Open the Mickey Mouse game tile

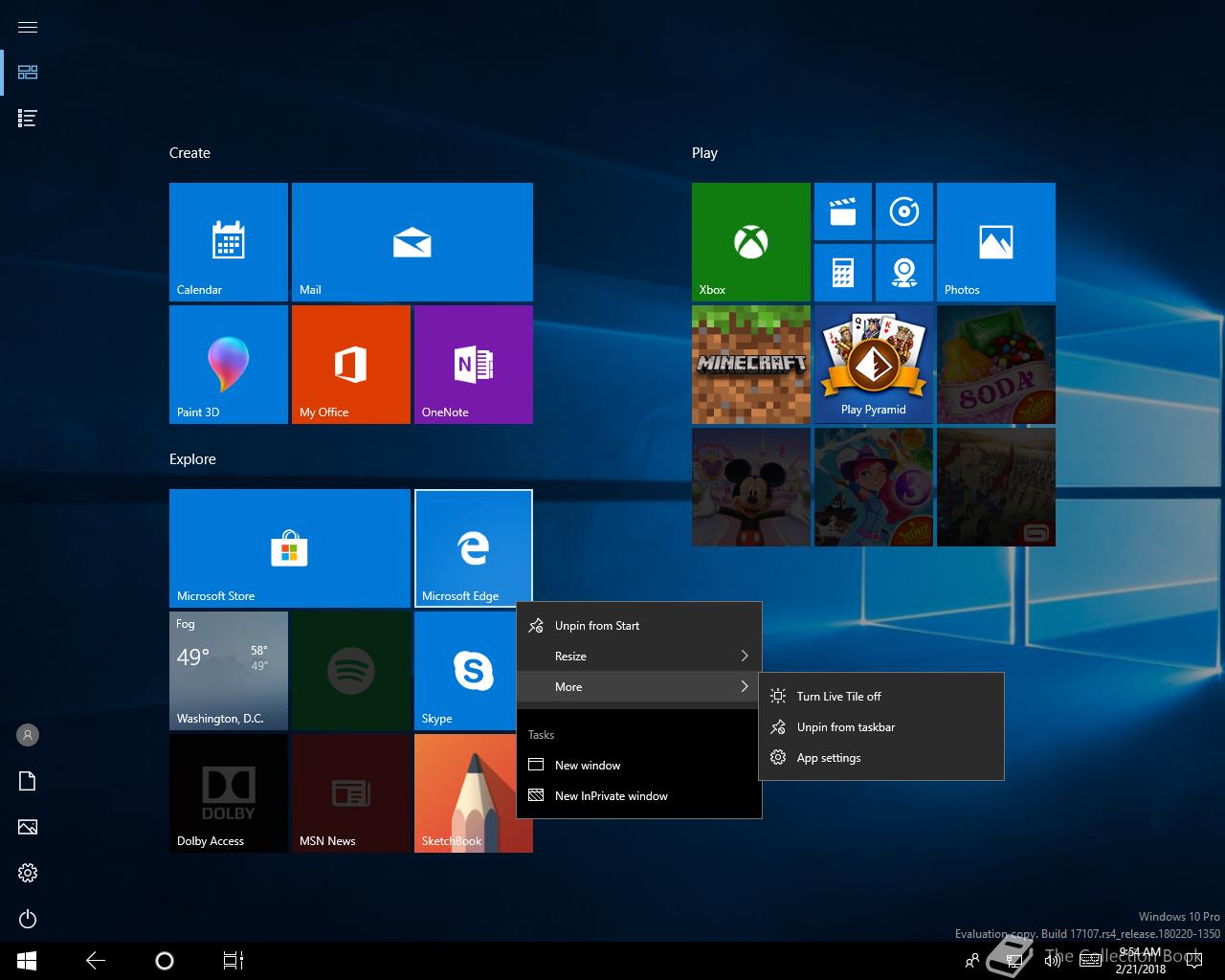click(751, 487)
